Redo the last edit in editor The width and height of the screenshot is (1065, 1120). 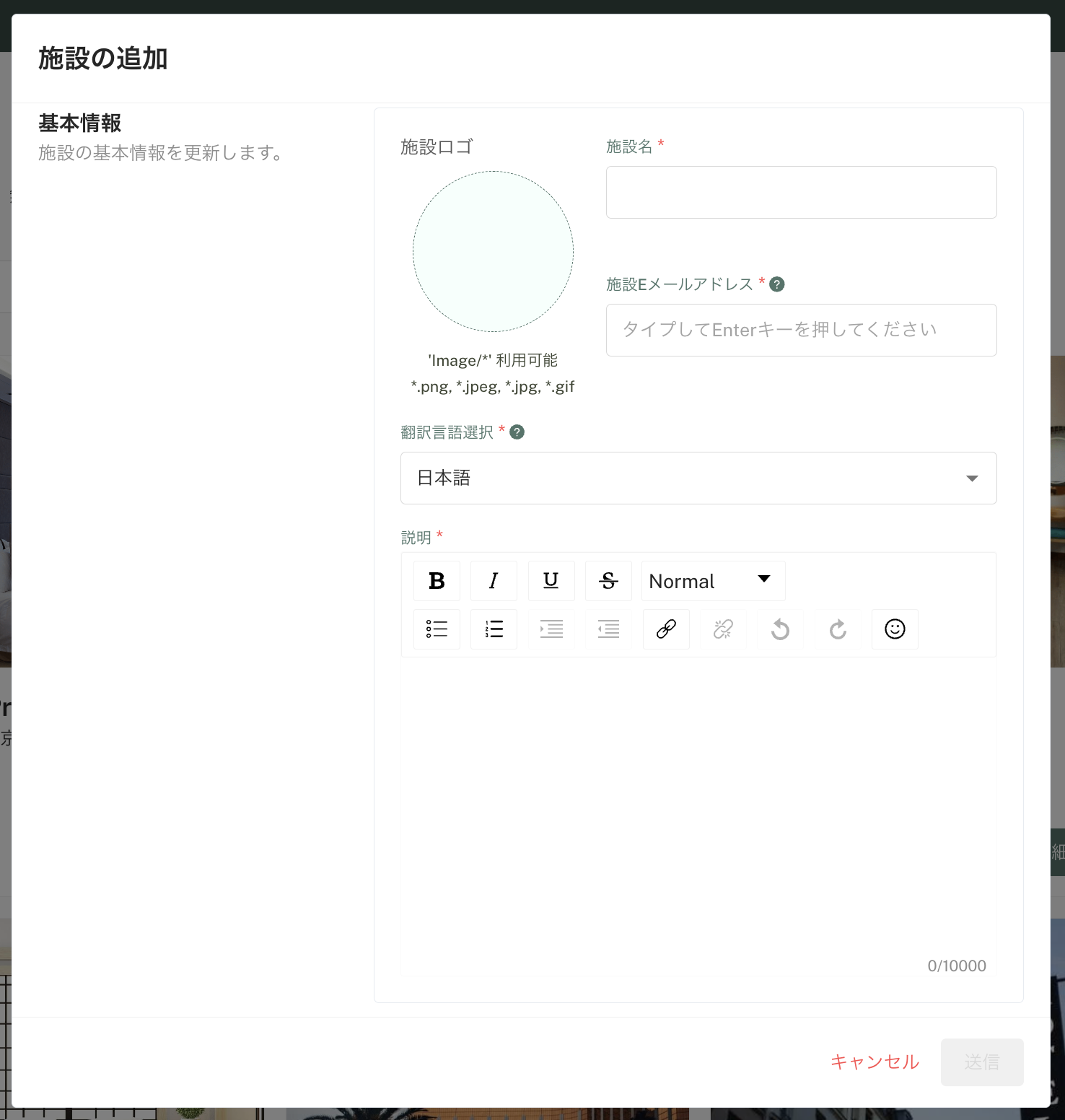838,629
